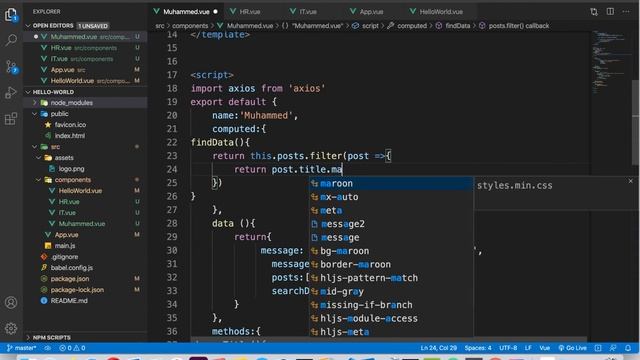Click the Vue language mode indicator
Image resolution: width=640 pixels, height=360 pixels.
pos(544,348)
